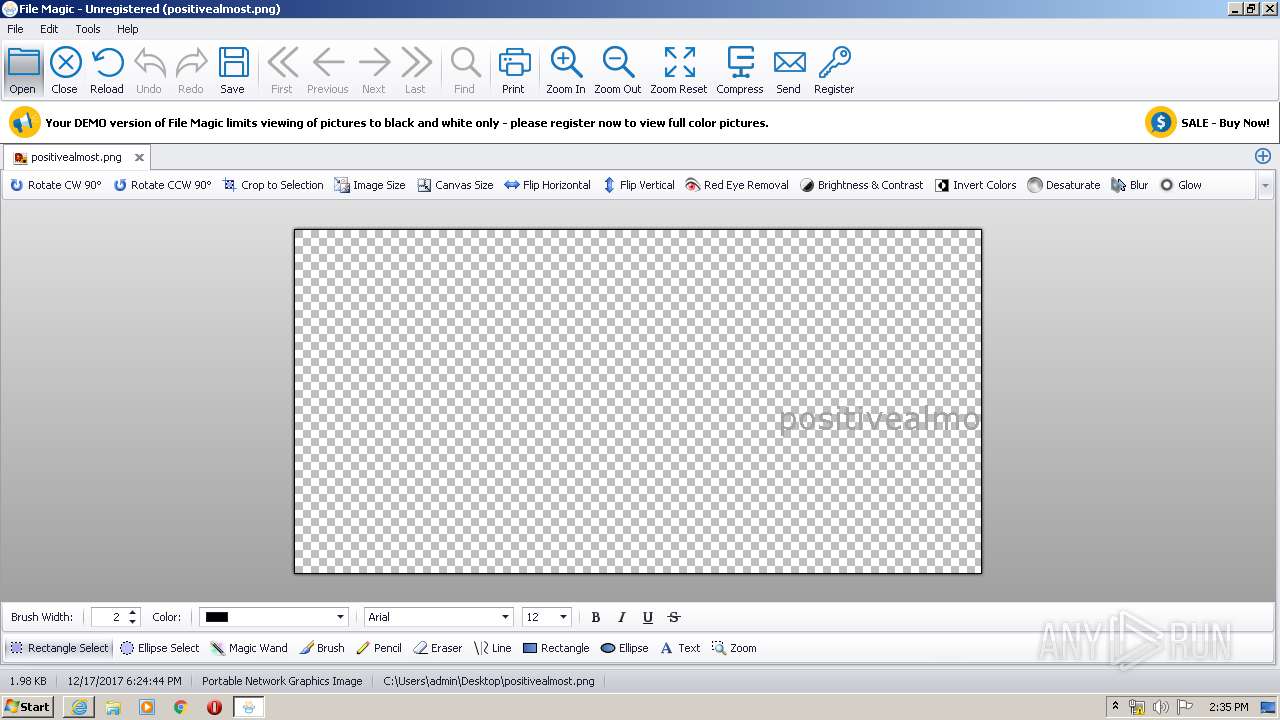Image resolution: width=1280 pixels, height=720 pixels.
Task: Apply Flip Horizontal
Action: coord(547,185)
